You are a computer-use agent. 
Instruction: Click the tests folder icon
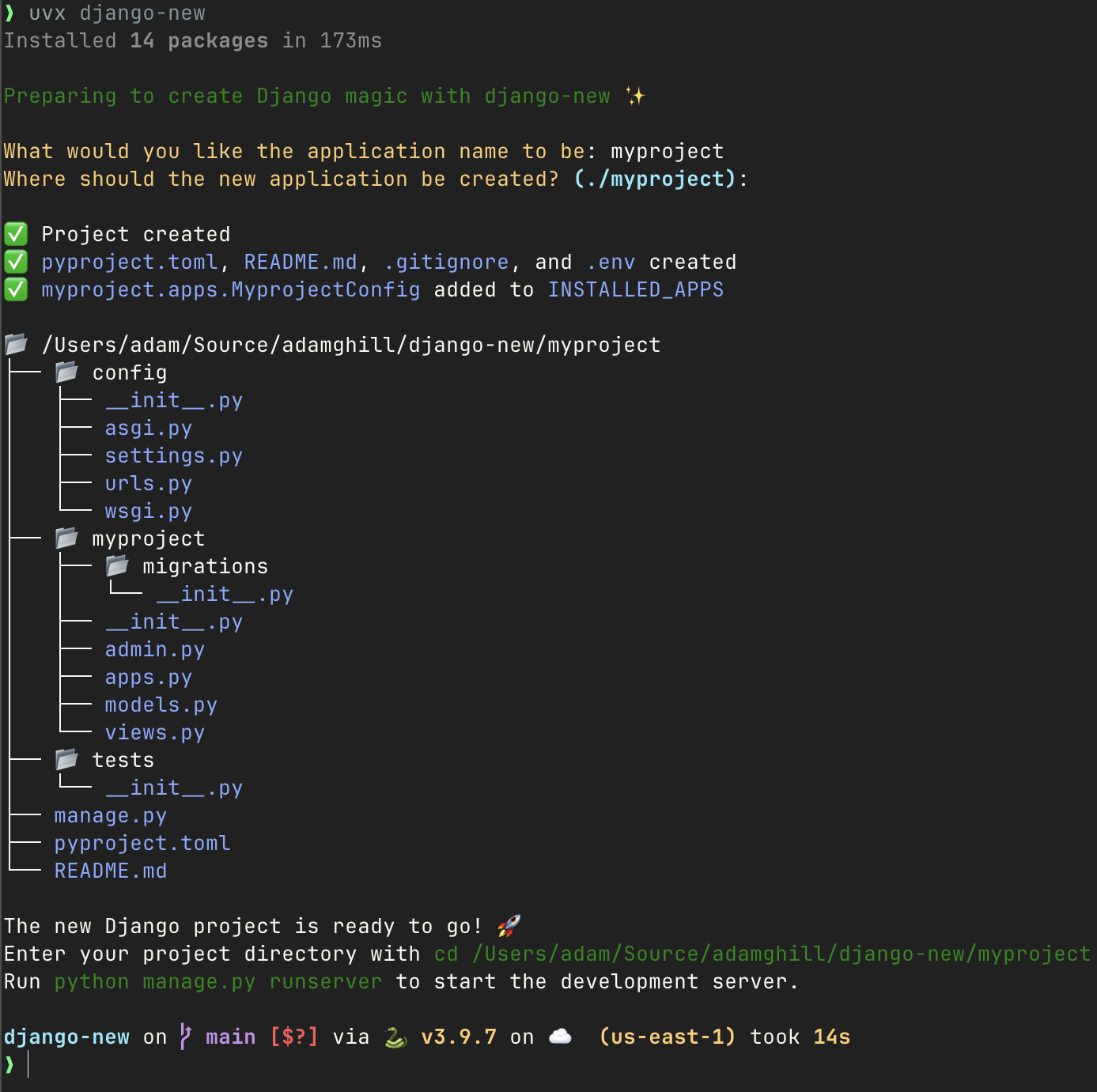tap(66, 759)
